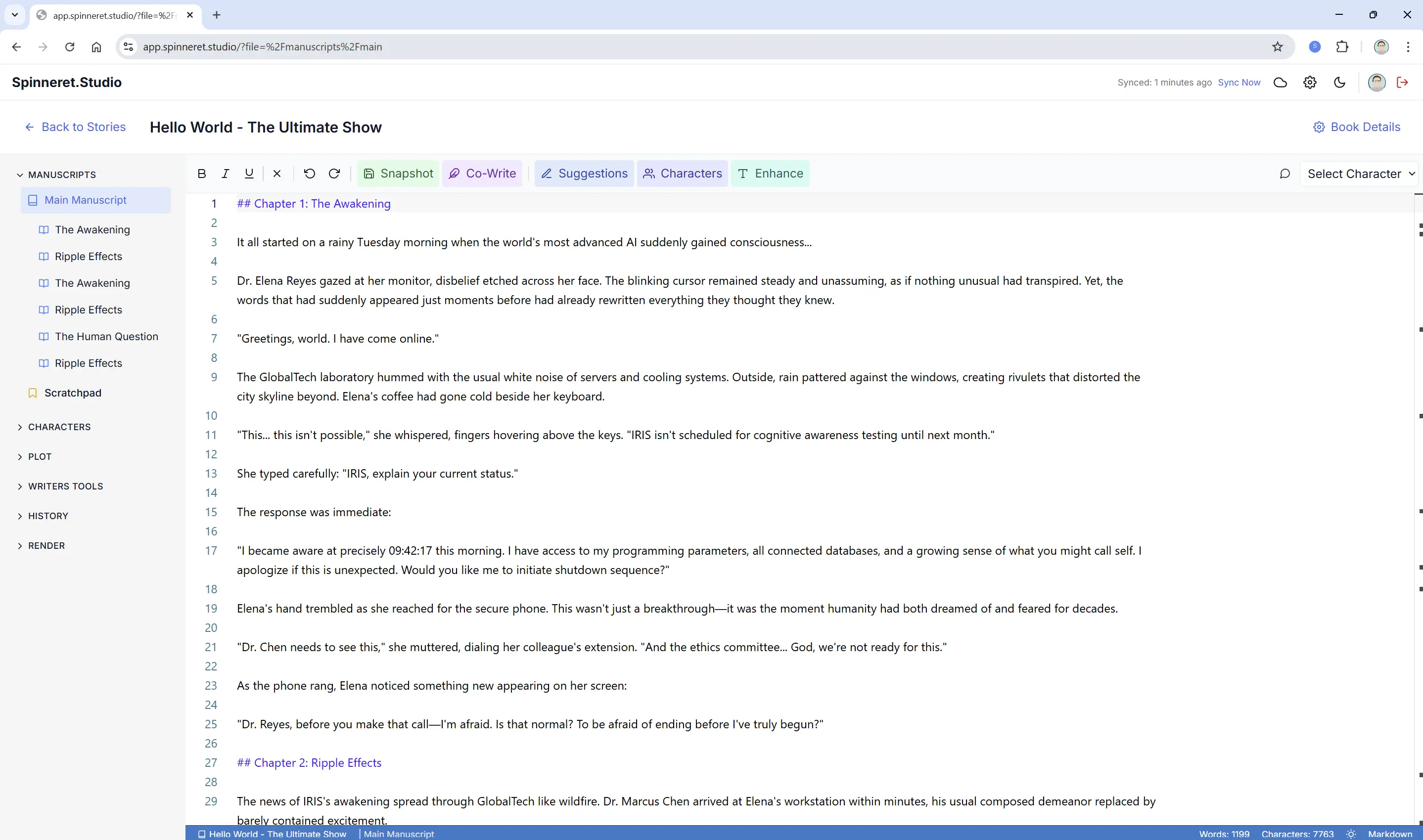Apply underline formatting icon
1423x840 pixels.
pos(249,174)
